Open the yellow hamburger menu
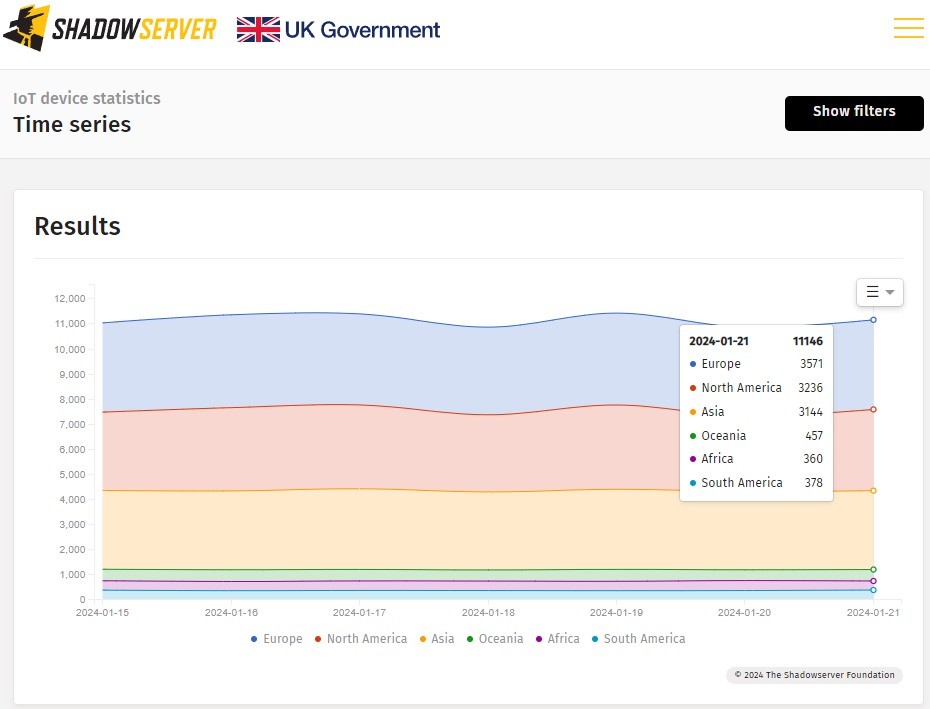Viewport: 930px width, 709px height. pos(908,28)
